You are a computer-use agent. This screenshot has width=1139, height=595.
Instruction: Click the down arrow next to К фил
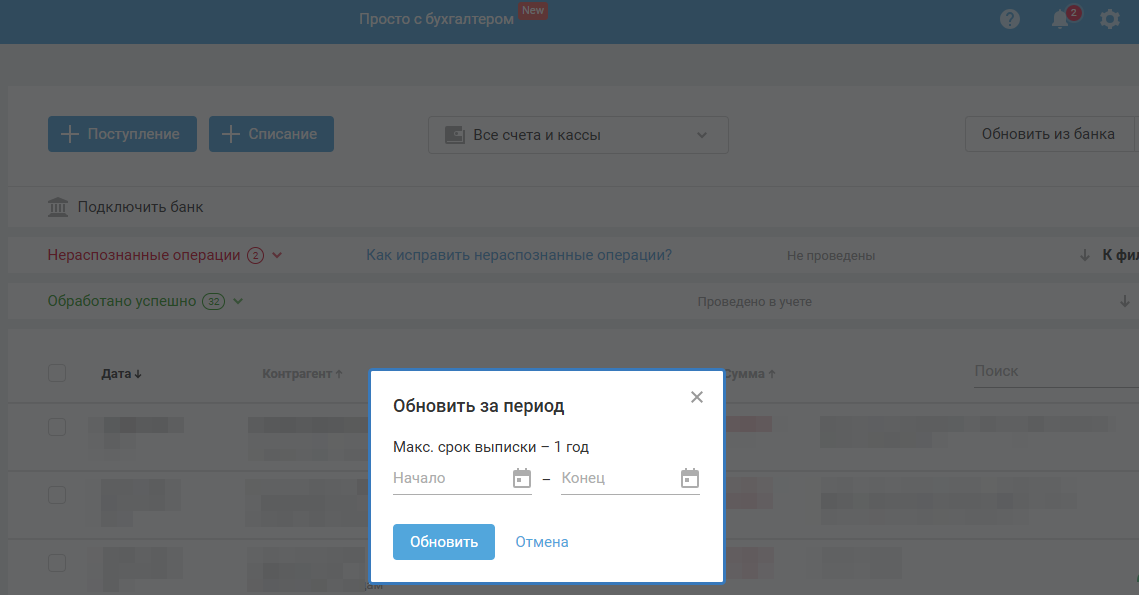pyautogui.click(x=1085, y=255)
